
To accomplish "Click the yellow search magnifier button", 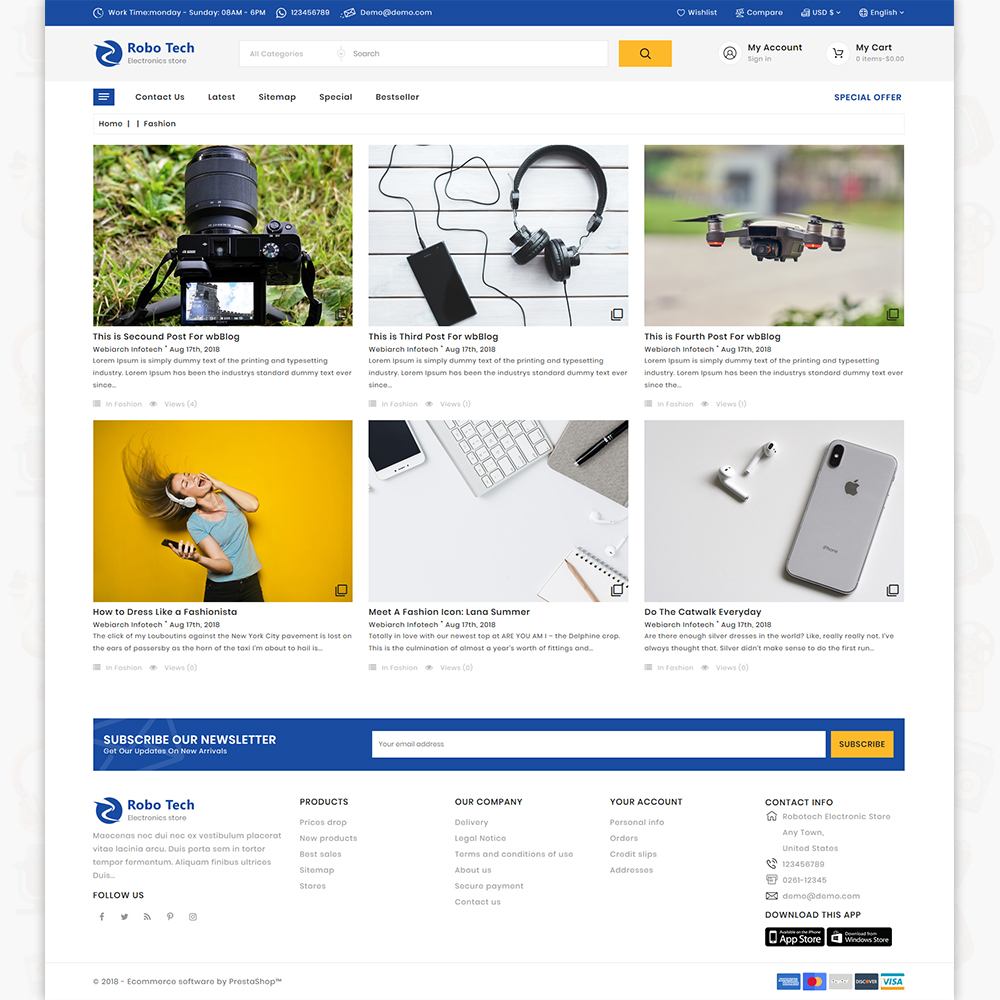I will click(645, 54).
